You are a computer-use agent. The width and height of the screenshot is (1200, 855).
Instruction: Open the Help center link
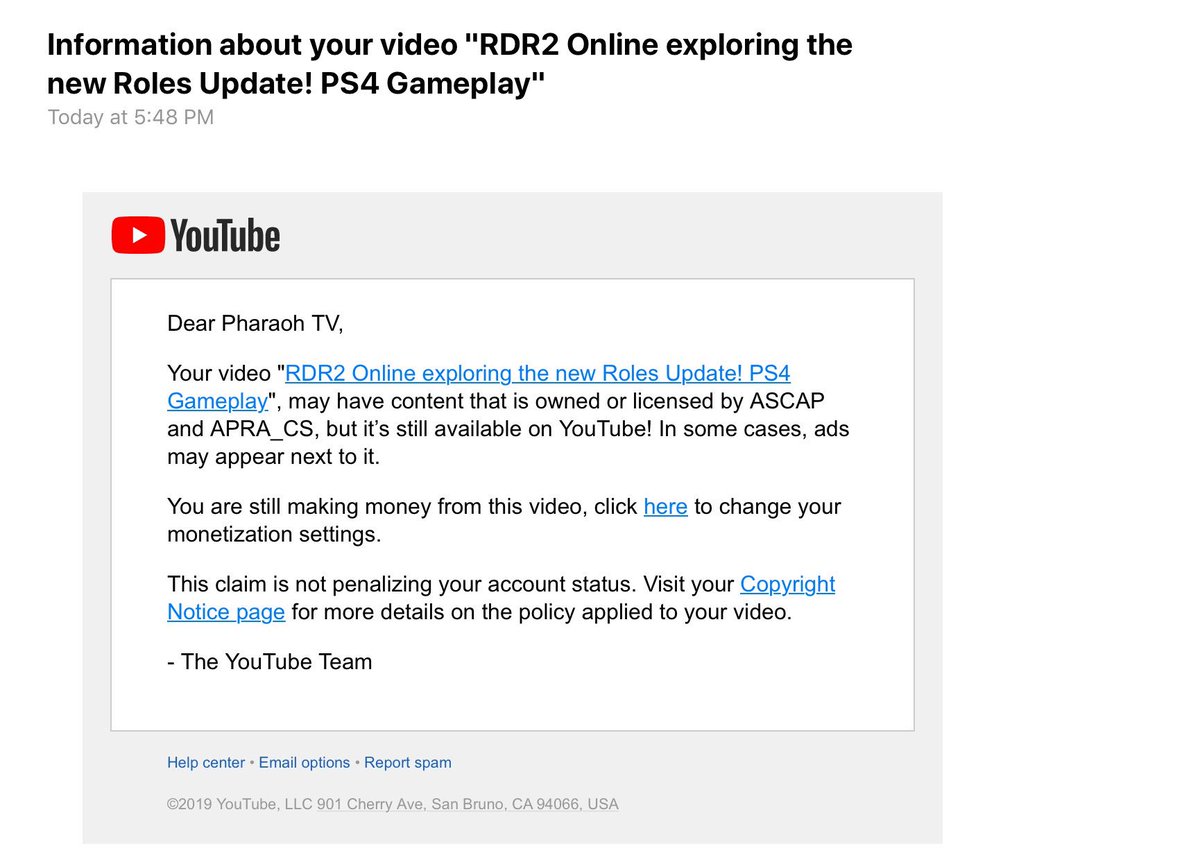point(206,763)
